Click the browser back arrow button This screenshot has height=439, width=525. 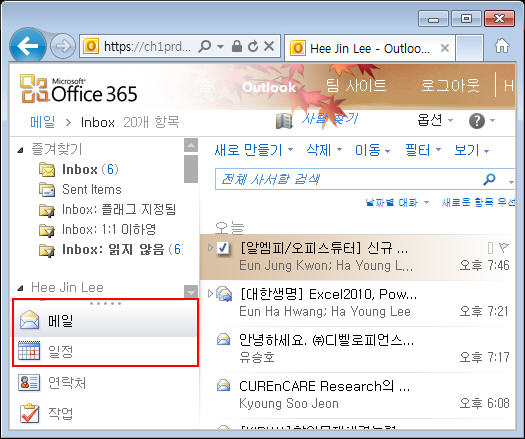click(27, 46)
